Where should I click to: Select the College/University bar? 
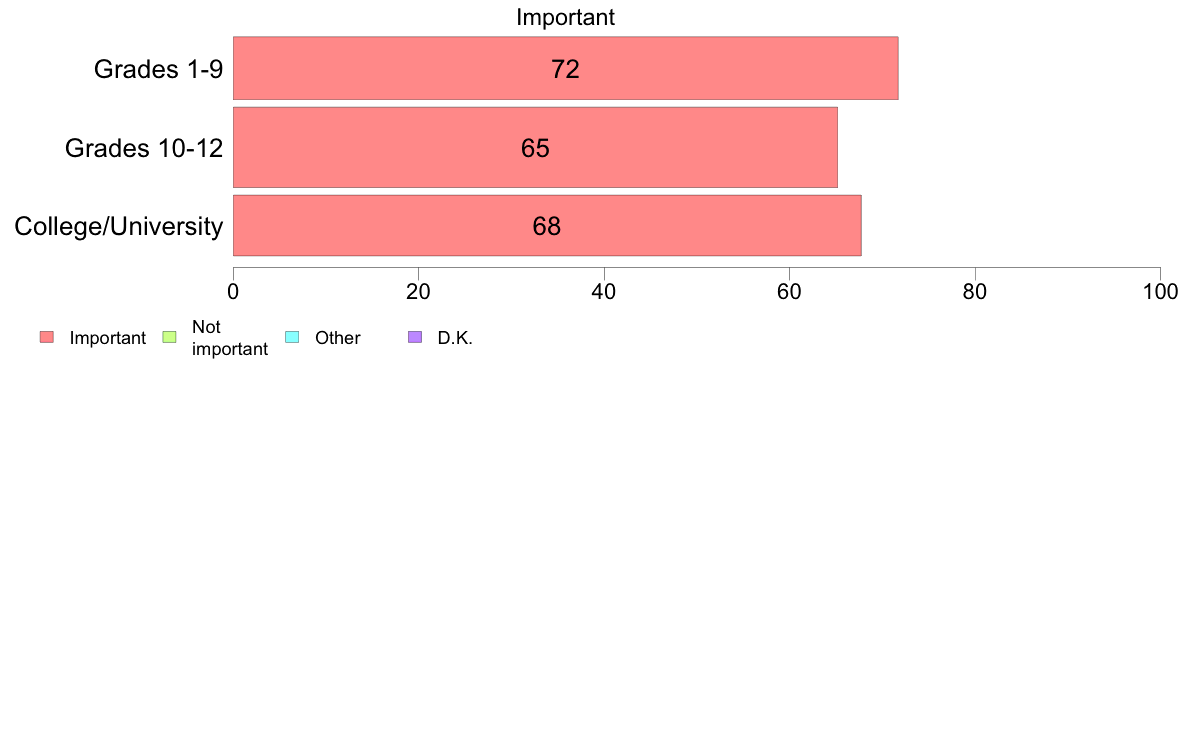point(547,226)
